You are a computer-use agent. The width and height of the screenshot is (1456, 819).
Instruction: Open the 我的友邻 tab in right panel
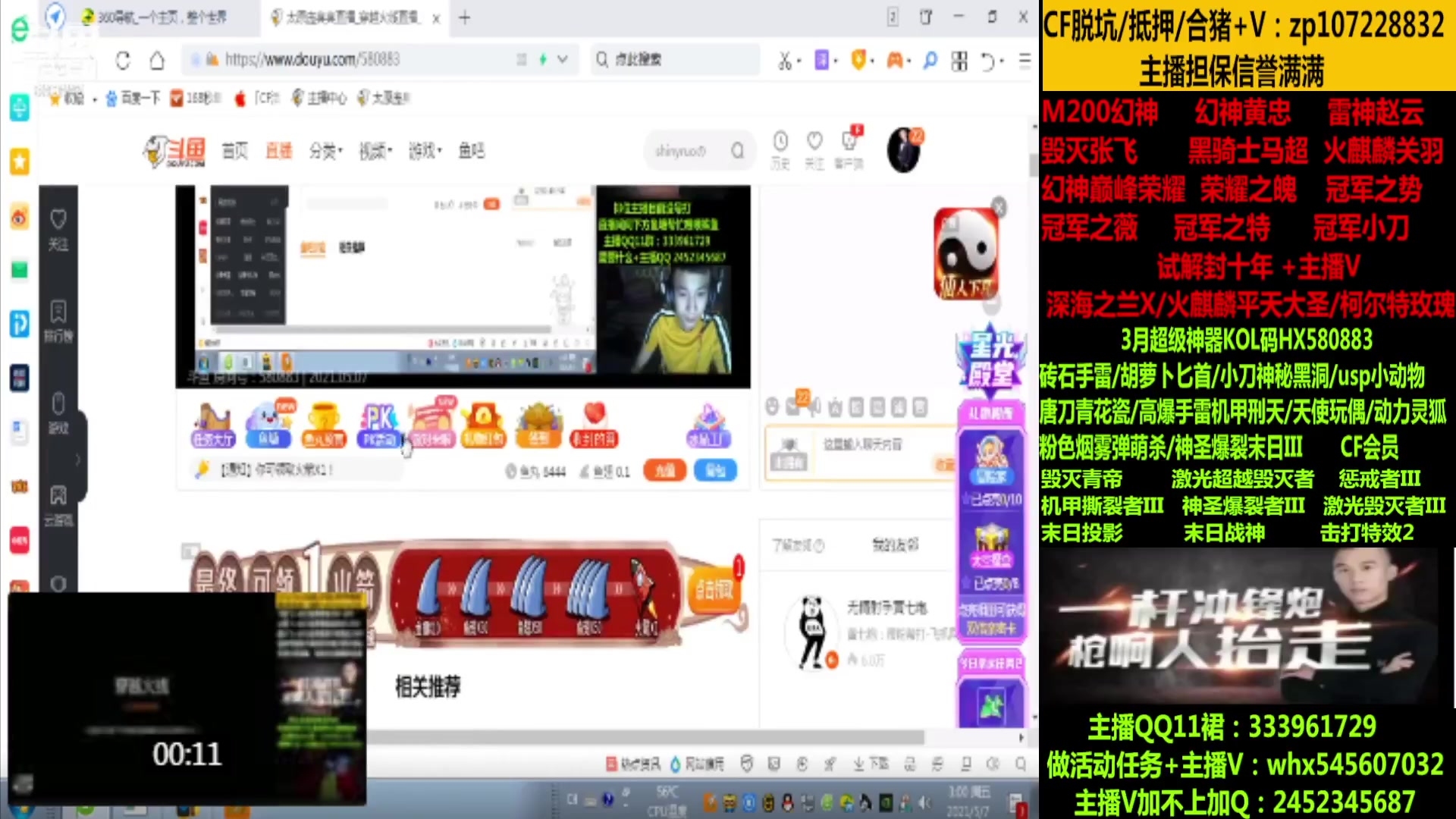895,544
